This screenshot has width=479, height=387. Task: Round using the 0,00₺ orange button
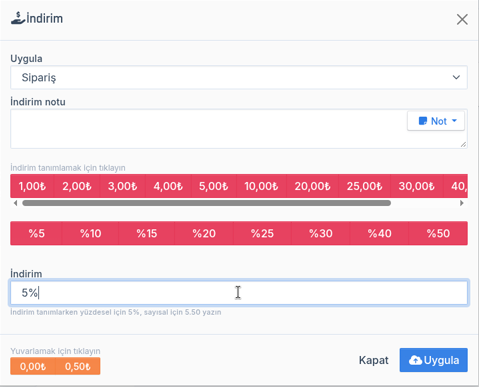[33, 366]
